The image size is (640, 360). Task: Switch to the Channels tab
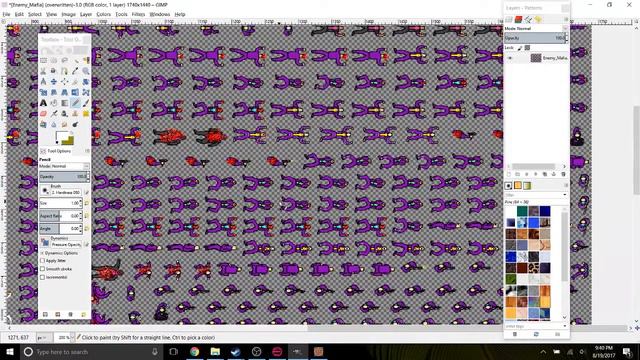point(518,19)
